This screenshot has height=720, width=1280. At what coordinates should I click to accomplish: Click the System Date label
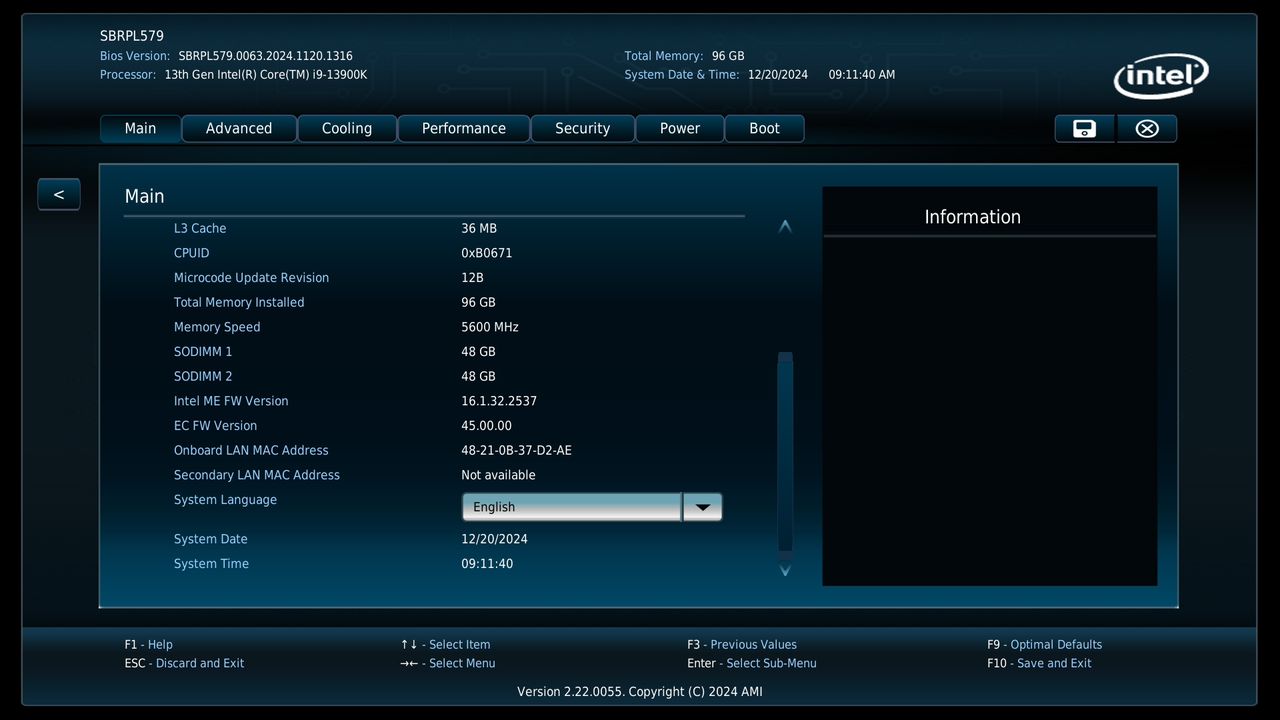pyautogui.click(x=211, y=539)
